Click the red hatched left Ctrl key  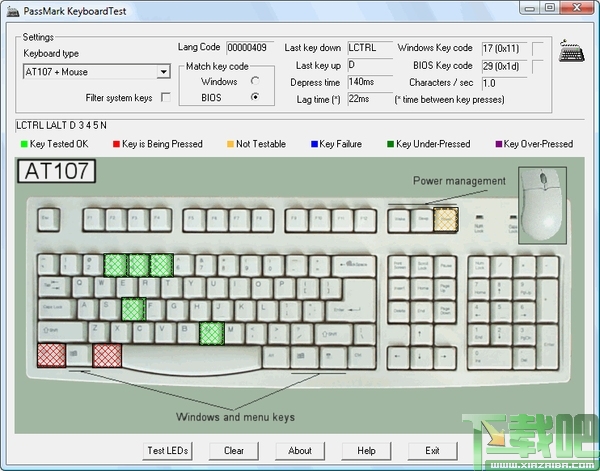tap(51, 355)
